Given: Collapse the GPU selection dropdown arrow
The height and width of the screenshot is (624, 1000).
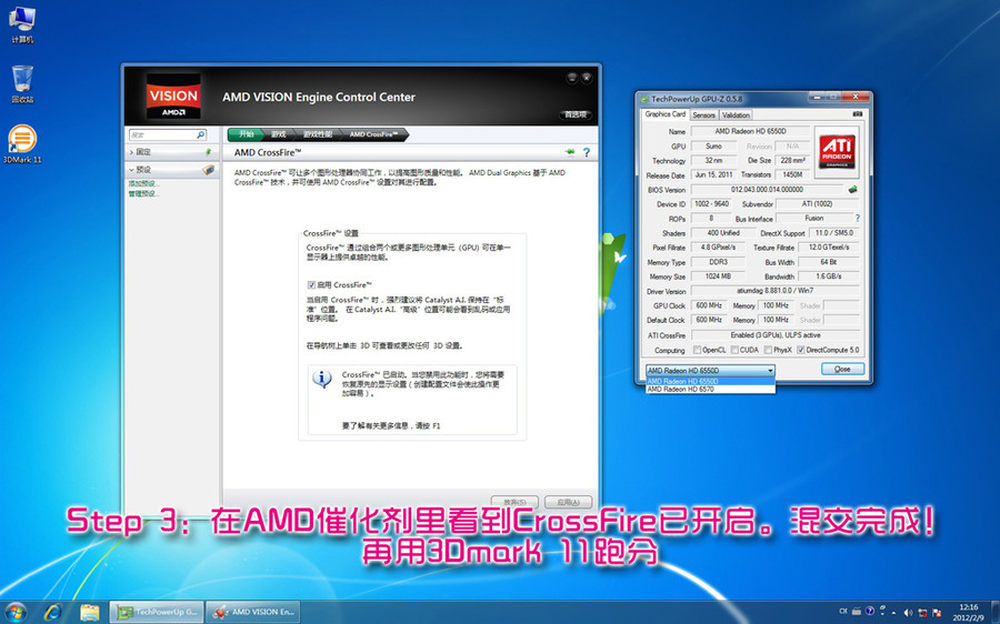Looking at the screenshot, I should (x=769, y=370).
